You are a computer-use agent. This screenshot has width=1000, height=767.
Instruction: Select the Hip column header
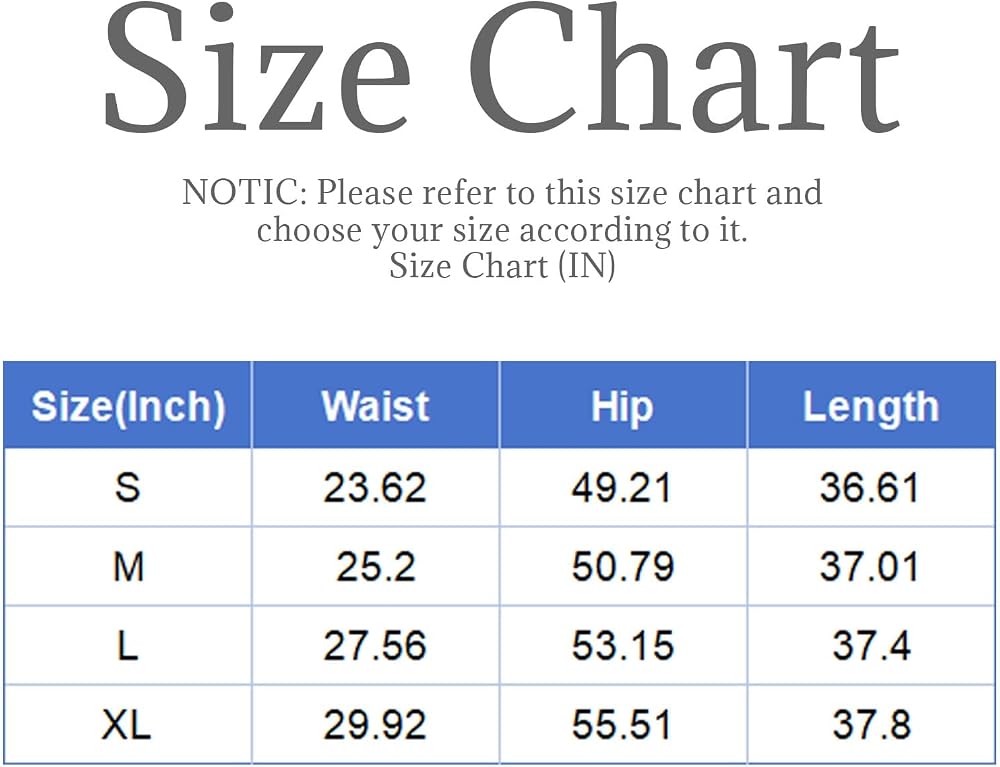622,407
